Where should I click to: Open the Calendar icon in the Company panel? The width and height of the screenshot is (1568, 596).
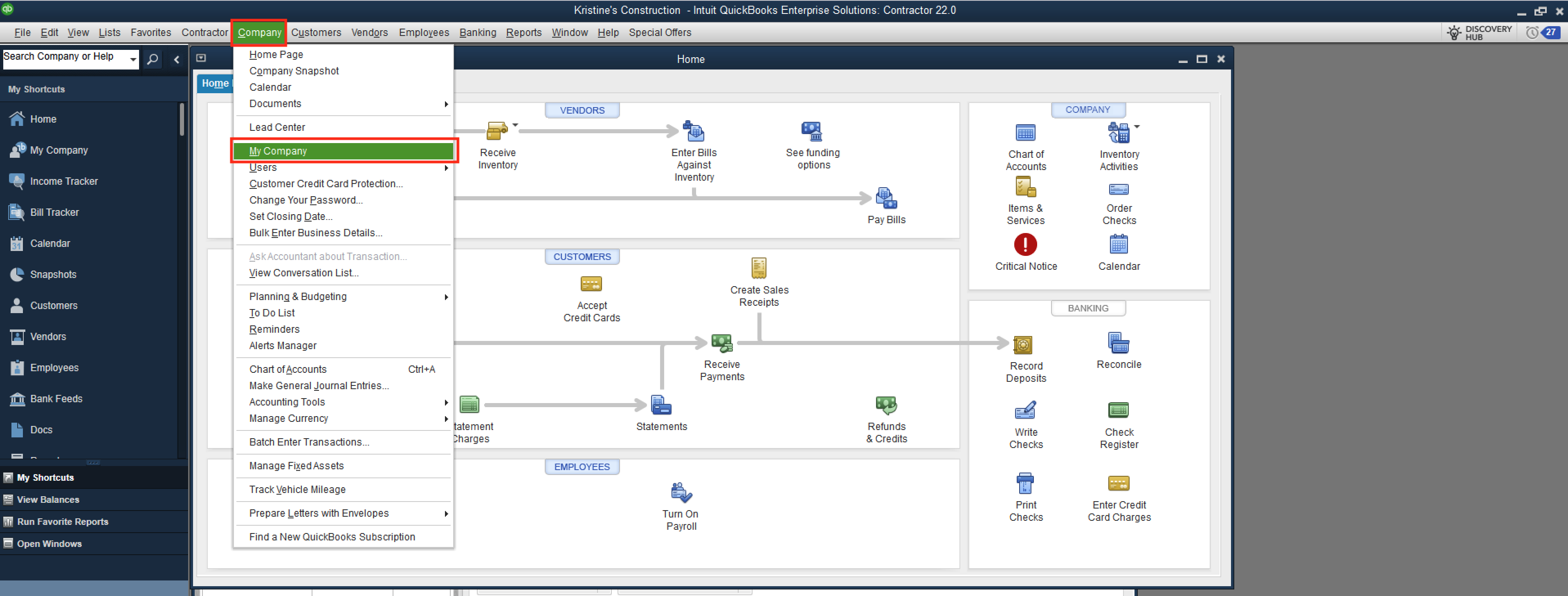(x=1118, y=244)
